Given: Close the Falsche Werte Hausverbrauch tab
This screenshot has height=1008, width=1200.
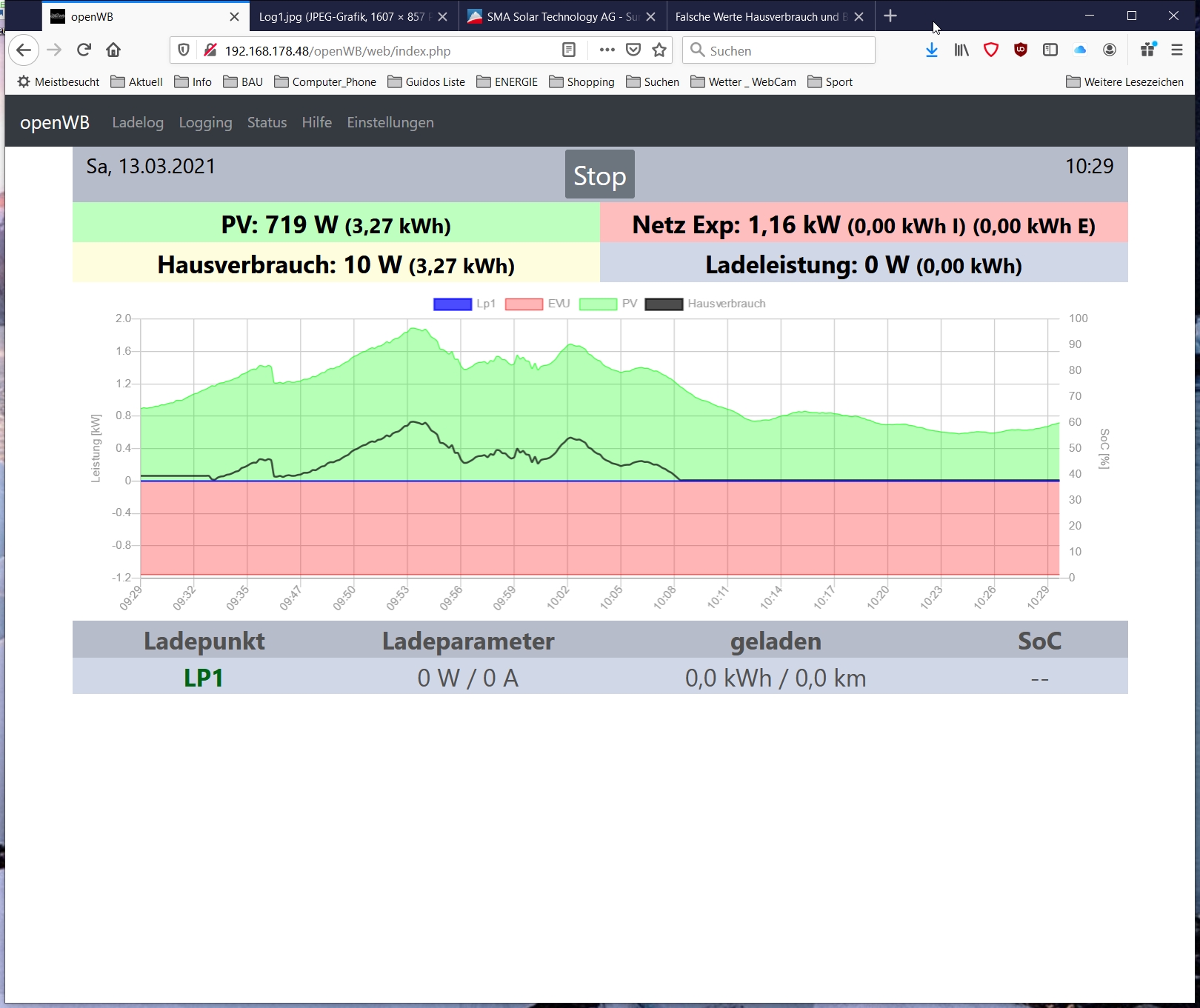Looking at the screenshot, I should (859, 16).
